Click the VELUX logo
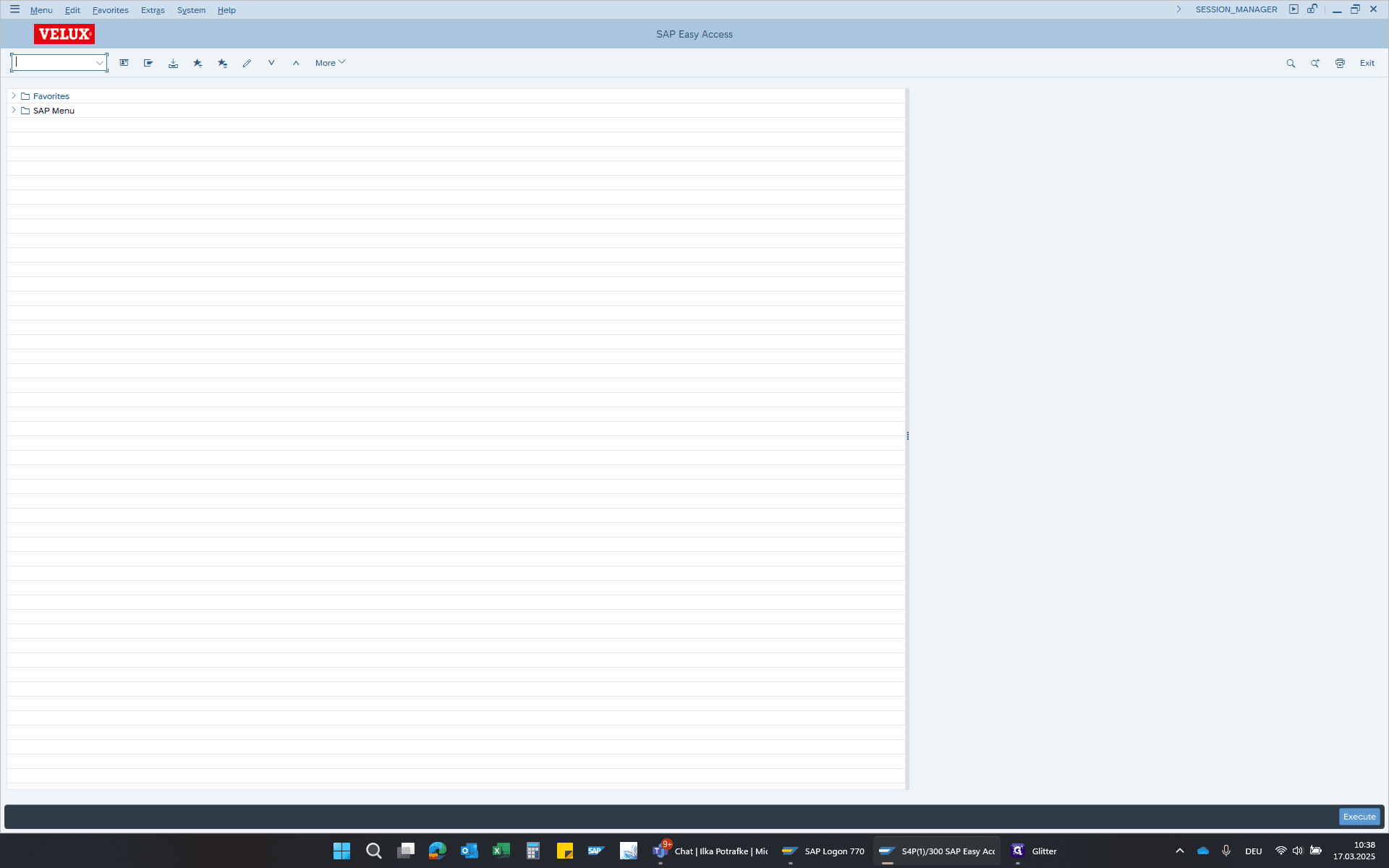 [x=64, y=34]
